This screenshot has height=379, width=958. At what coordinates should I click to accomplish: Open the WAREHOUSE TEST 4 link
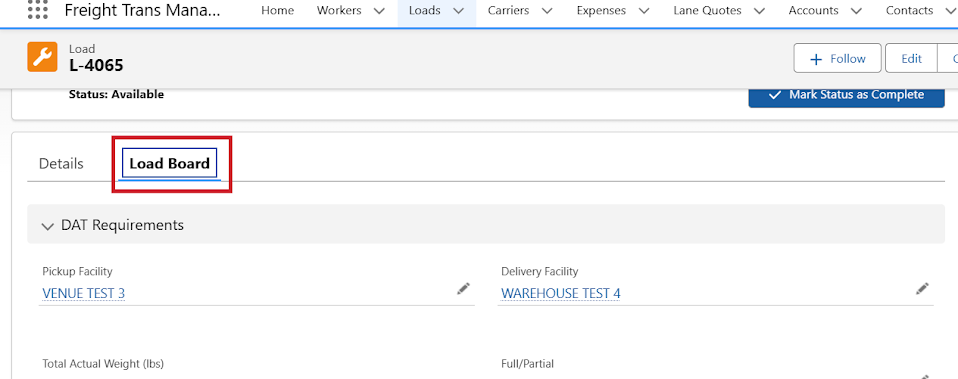(x=560, y=293)
